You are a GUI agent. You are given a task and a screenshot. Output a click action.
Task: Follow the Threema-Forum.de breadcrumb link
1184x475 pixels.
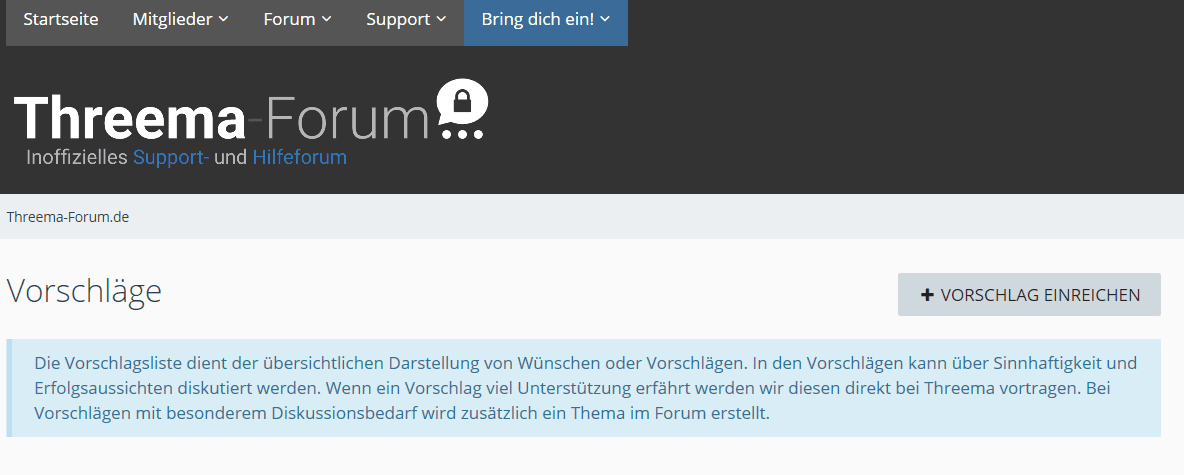[68, 217]
